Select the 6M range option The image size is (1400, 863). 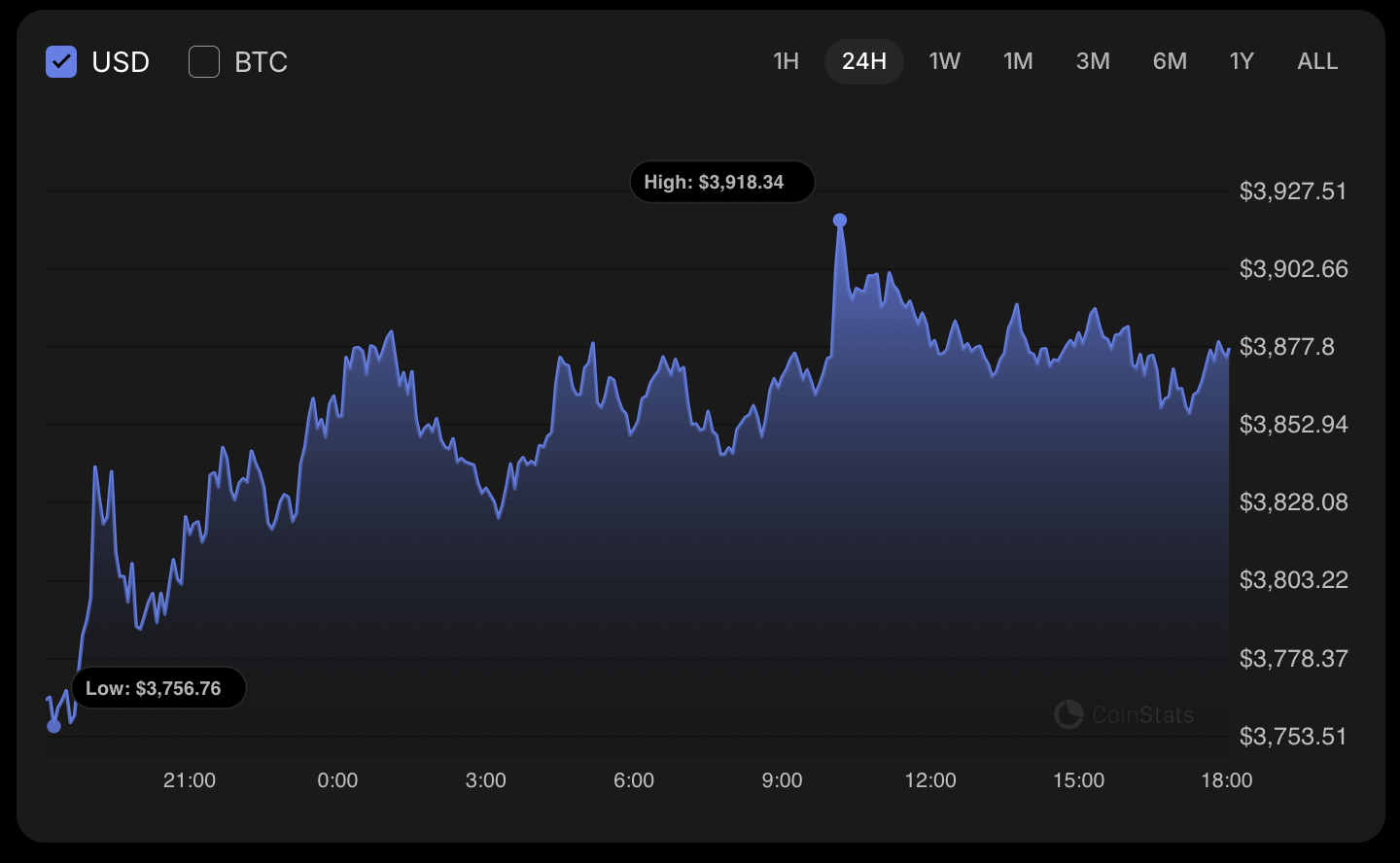pyautogui.click(x=1170, y=61)
